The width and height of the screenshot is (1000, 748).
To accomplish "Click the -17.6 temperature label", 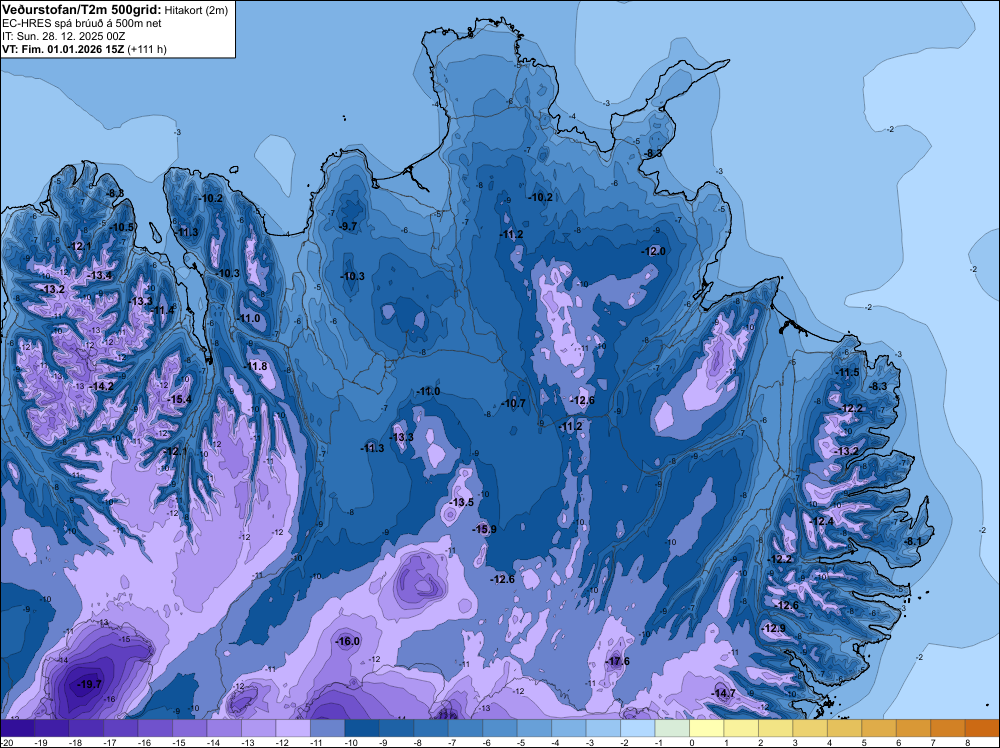I will click(x=617, y=661).
